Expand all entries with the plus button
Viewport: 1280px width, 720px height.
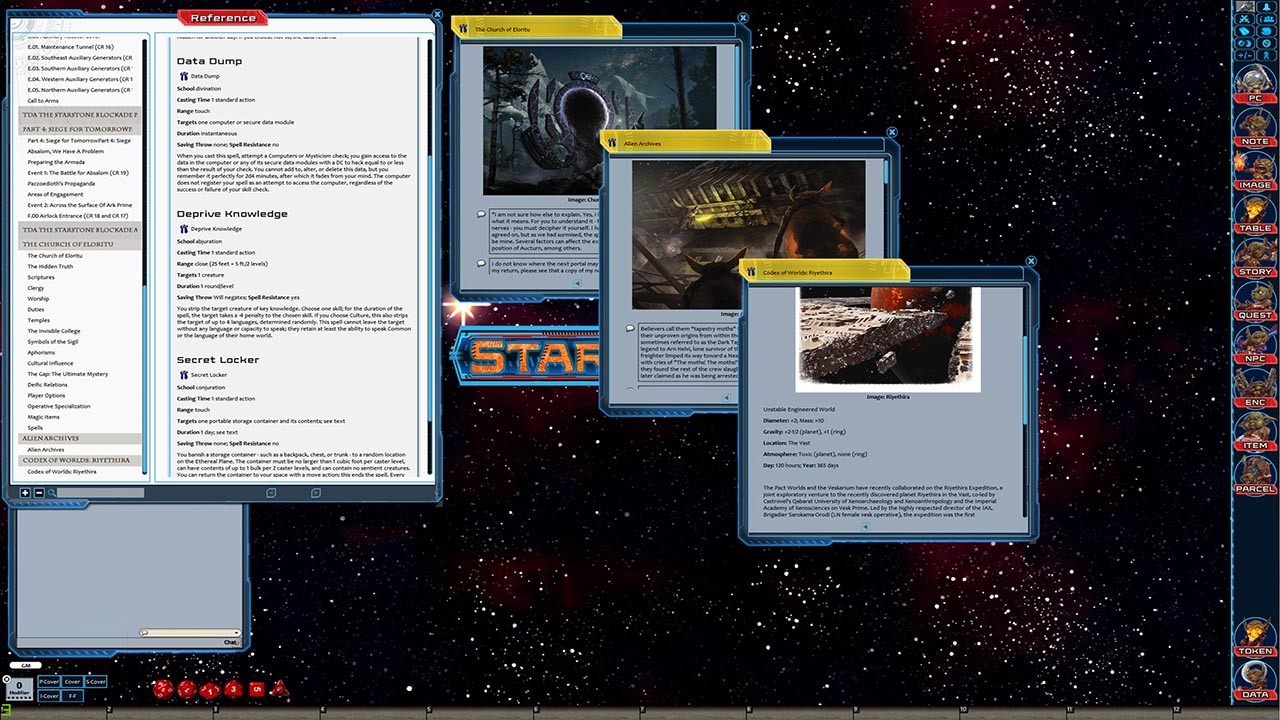tap(25, 493)
